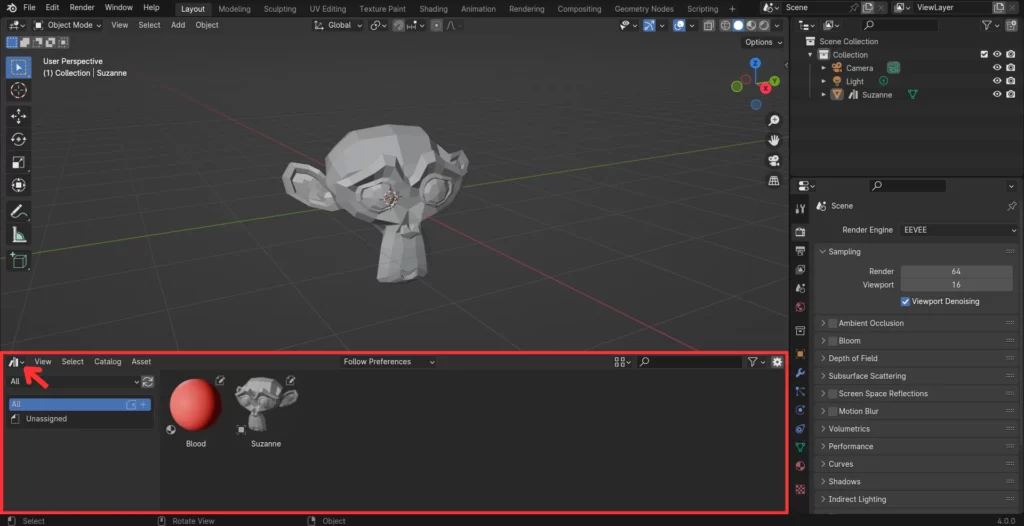Image resolution: width=1024 pixels, height=526 pixels.
Task: Enable Ambient Occlusion checkbox
Action: point(833,323)
